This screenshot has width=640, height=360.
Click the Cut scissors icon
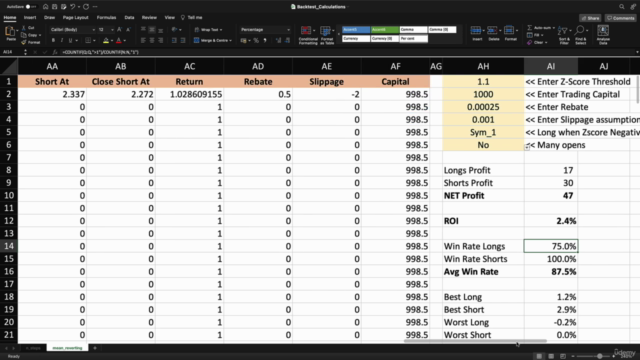pos(24,28)
